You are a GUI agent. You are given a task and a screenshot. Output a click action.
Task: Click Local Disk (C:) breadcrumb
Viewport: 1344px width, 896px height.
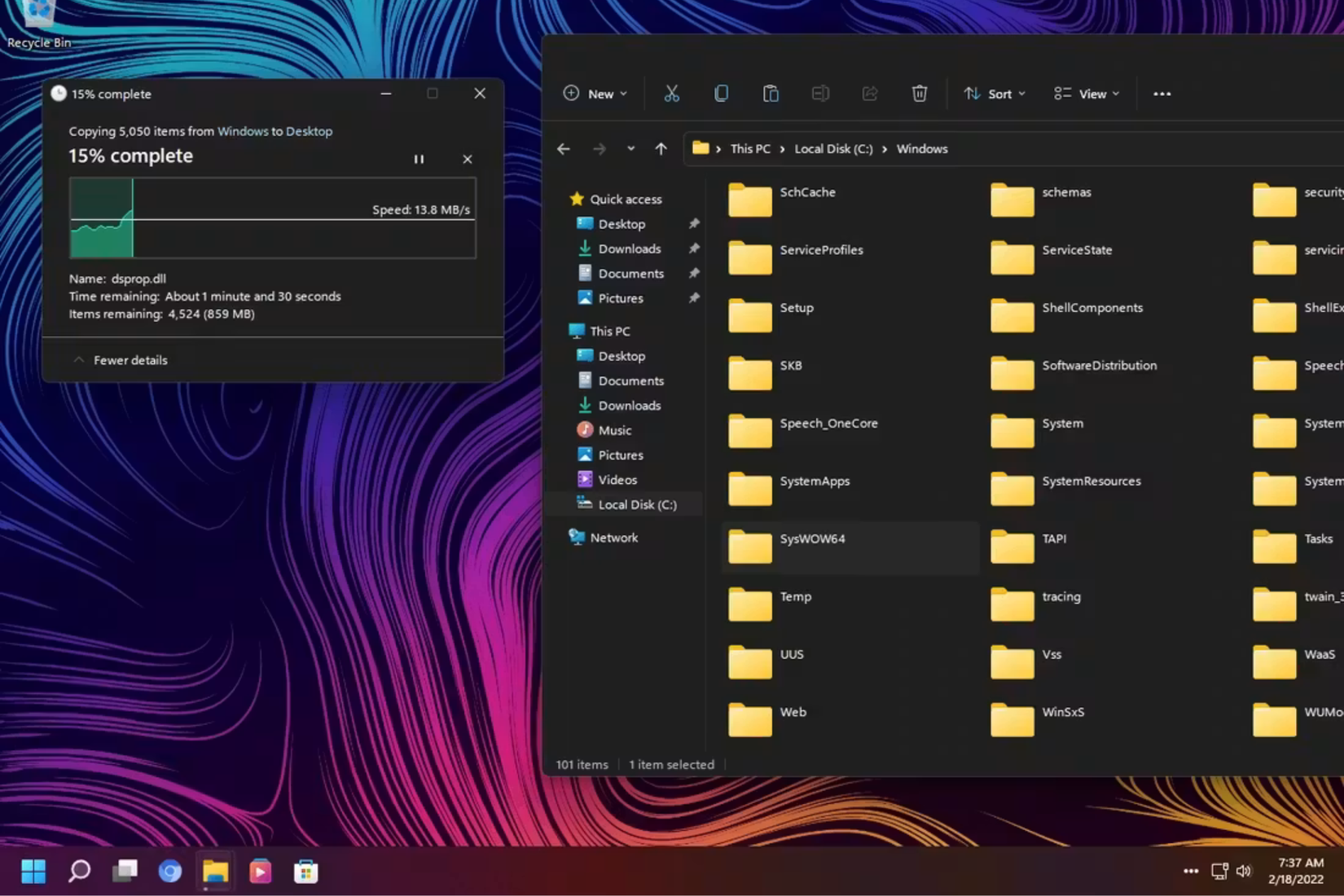[x=833, y=149]
